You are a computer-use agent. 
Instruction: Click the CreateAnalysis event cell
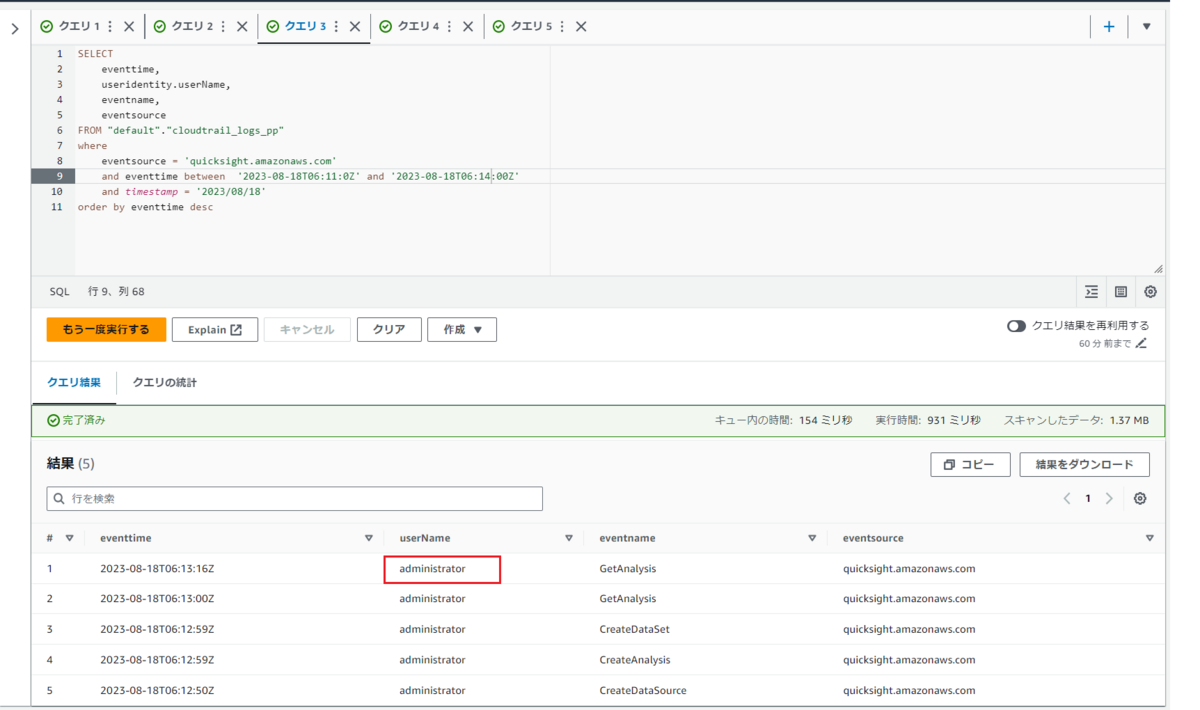[635, 660]
